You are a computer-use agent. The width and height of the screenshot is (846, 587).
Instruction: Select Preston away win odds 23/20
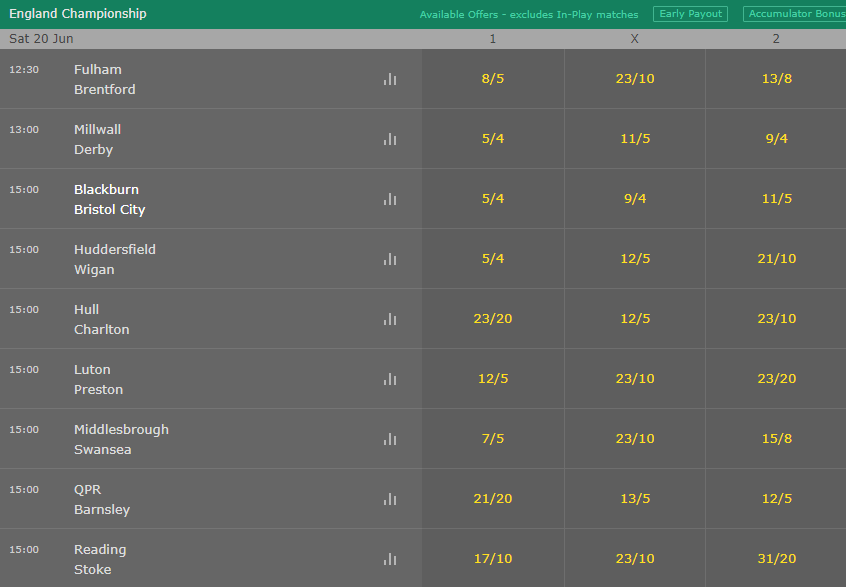[776, 378]
